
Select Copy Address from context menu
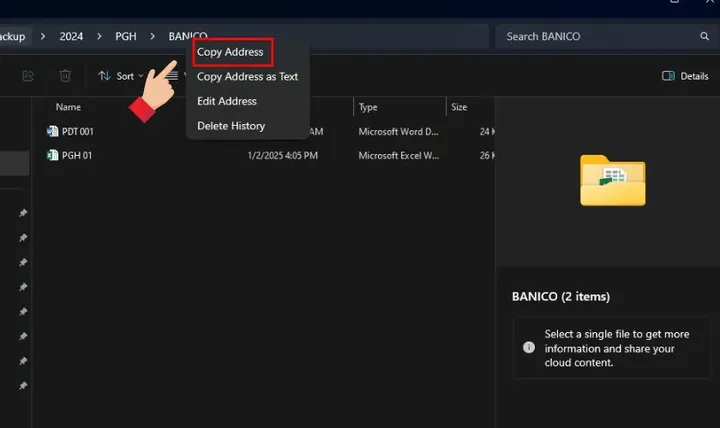(x=230, y=52)
